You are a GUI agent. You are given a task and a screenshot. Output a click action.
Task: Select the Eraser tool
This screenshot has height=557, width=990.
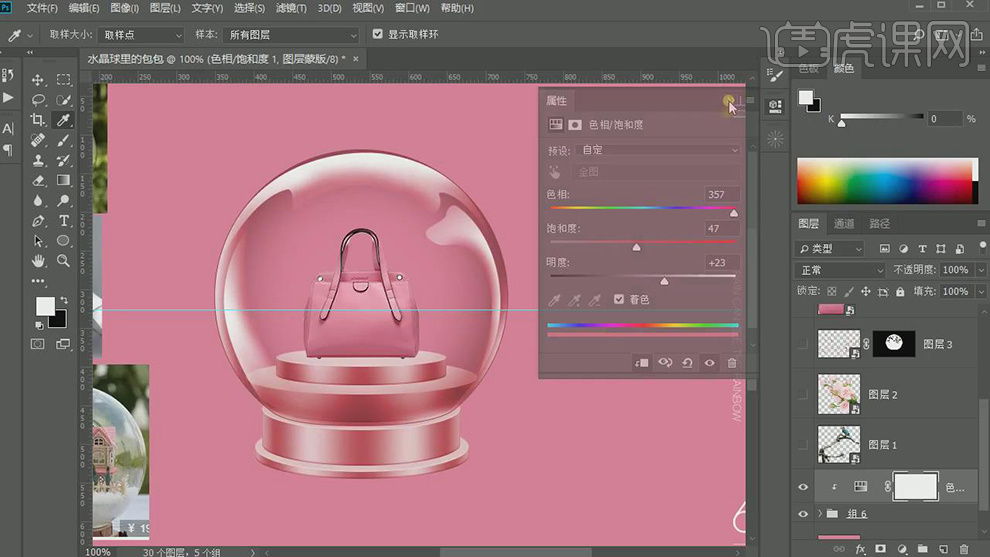[38, 180]
